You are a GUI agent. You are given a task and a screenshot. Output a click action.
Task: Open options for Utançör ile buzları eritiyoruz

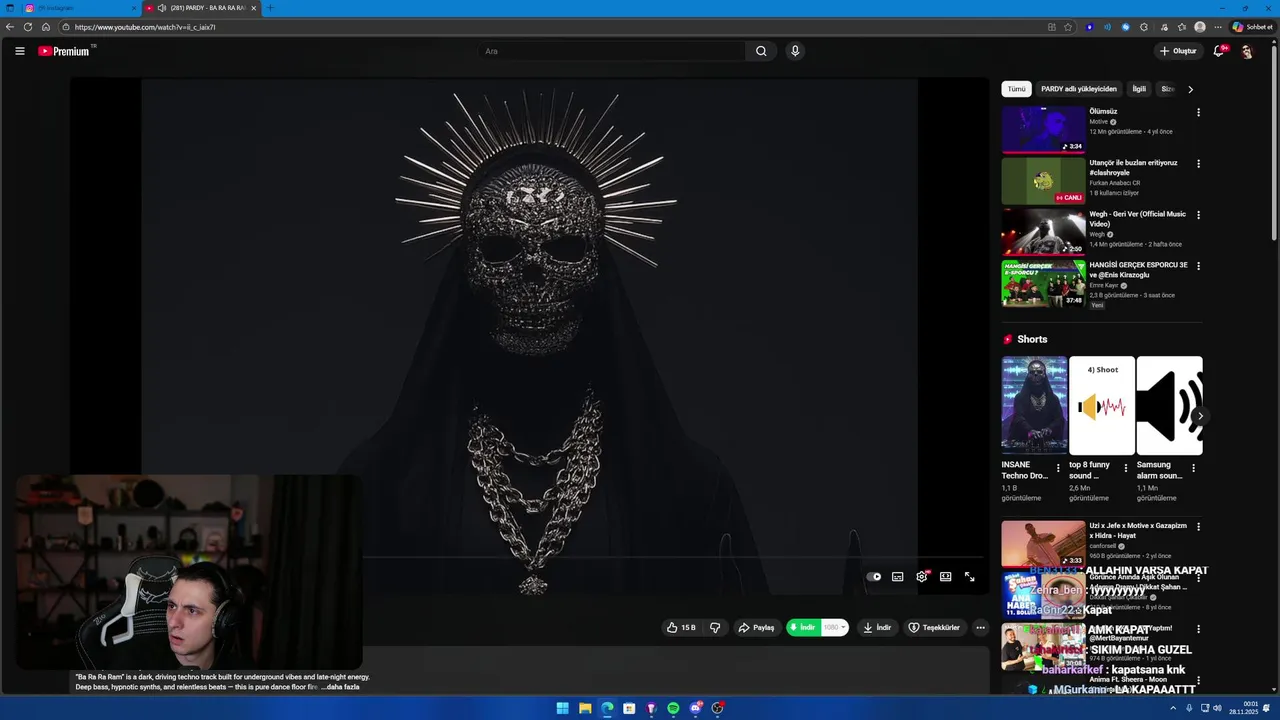pyautogui.click(x=1198, y=163)
